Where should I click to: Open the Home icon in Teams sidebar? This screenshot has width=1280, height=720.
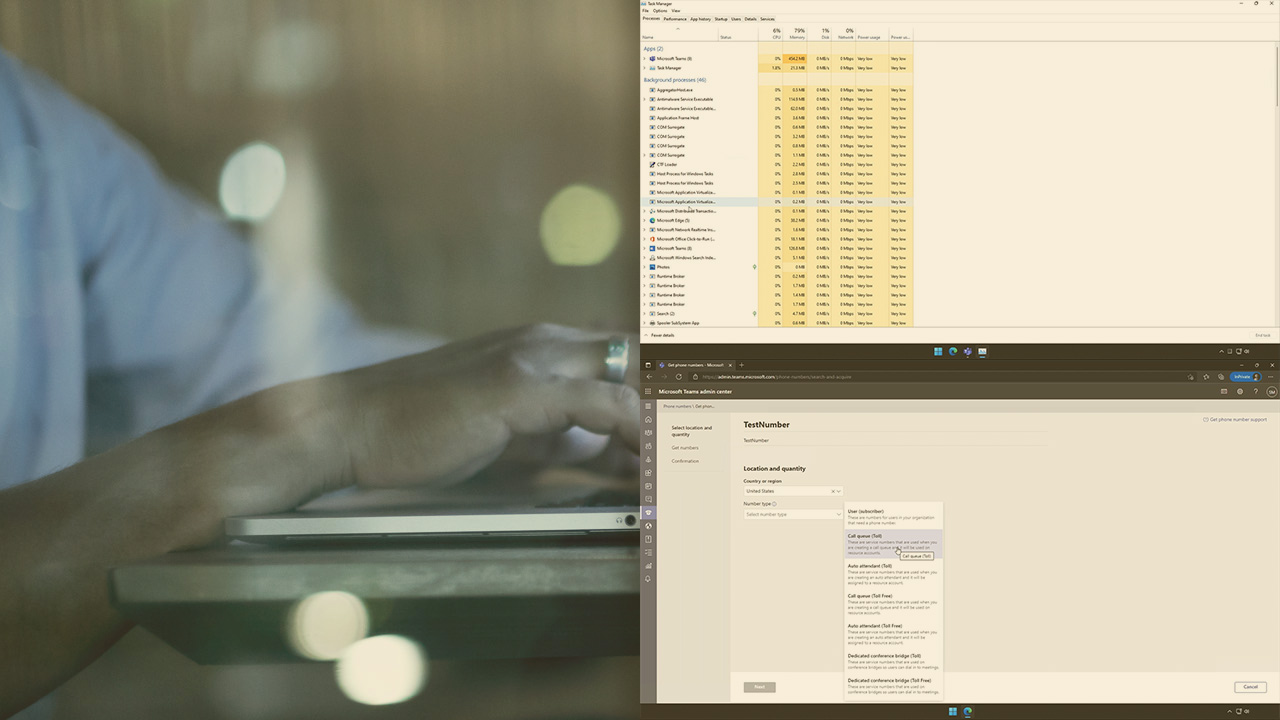[x=648, y=419]
